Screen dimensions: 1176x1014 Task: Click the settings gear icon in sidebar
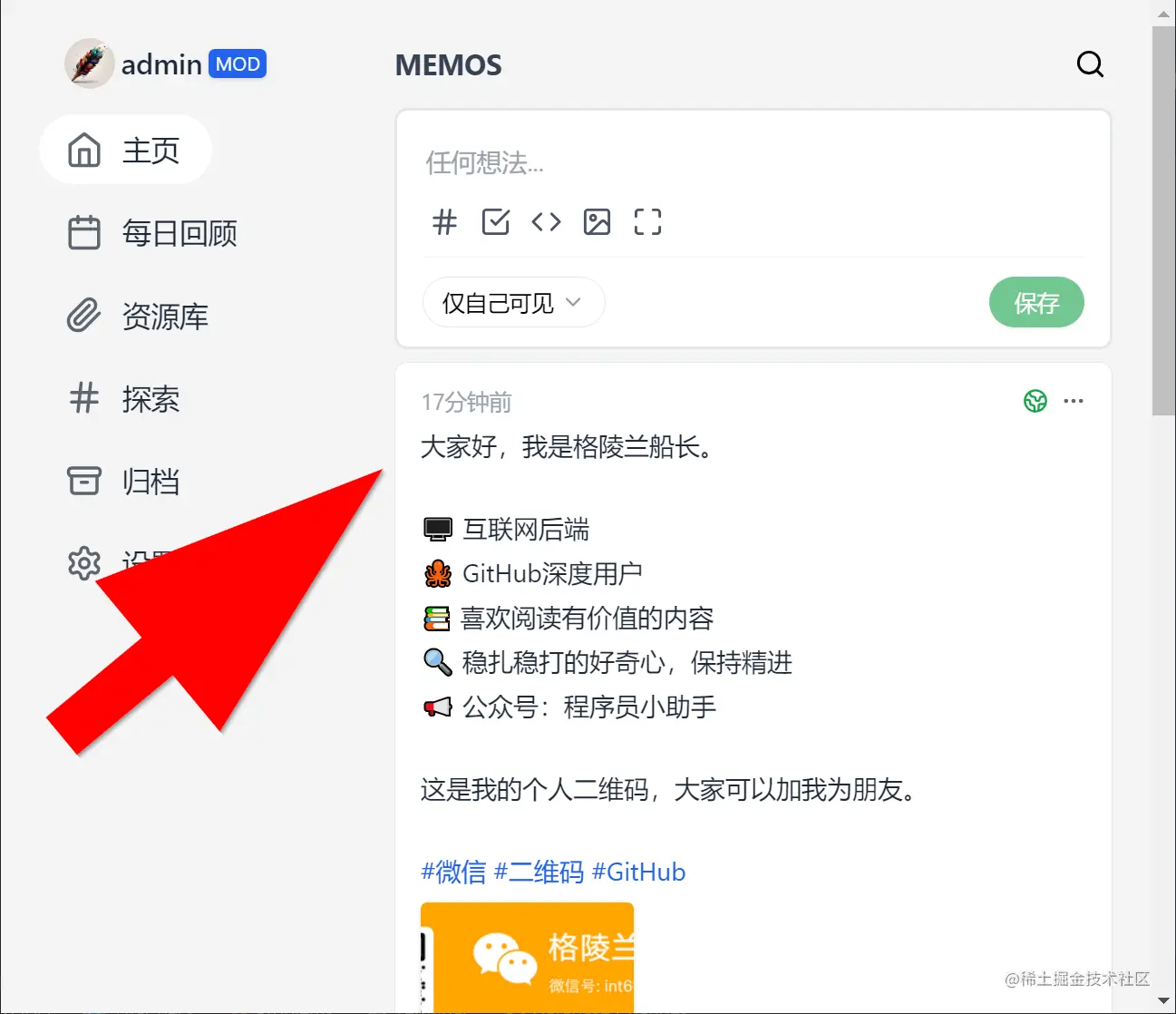84,563
